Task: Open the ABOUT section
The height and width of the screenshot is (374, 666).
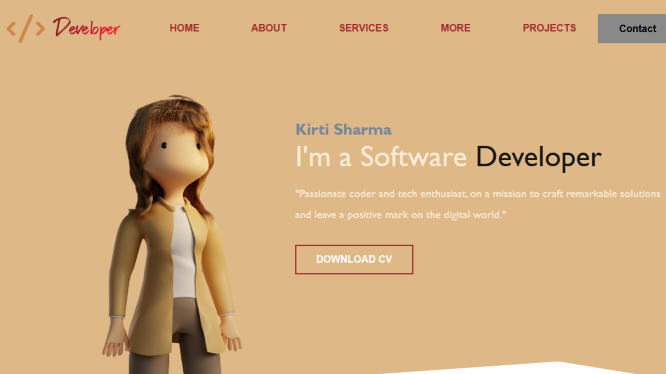Action: tap(269, 28)
